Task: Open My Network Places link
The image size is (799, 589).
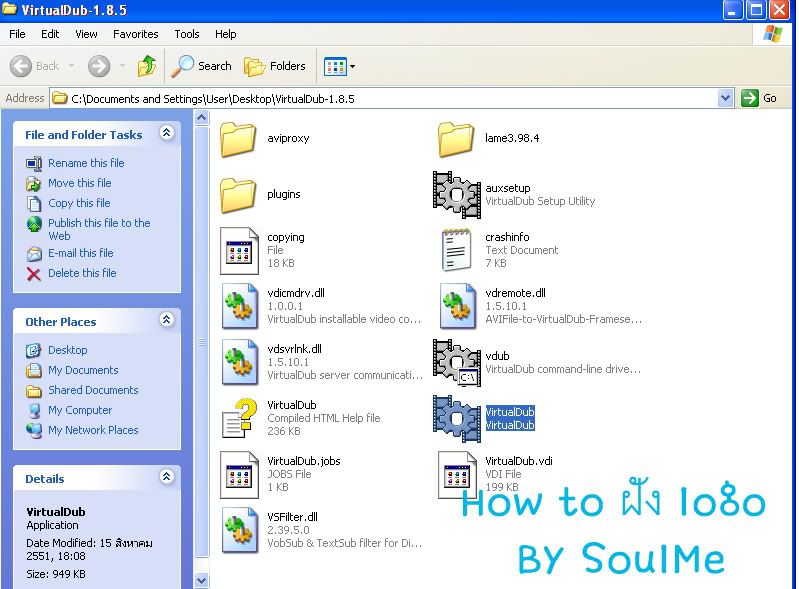Action: [93, 430]
